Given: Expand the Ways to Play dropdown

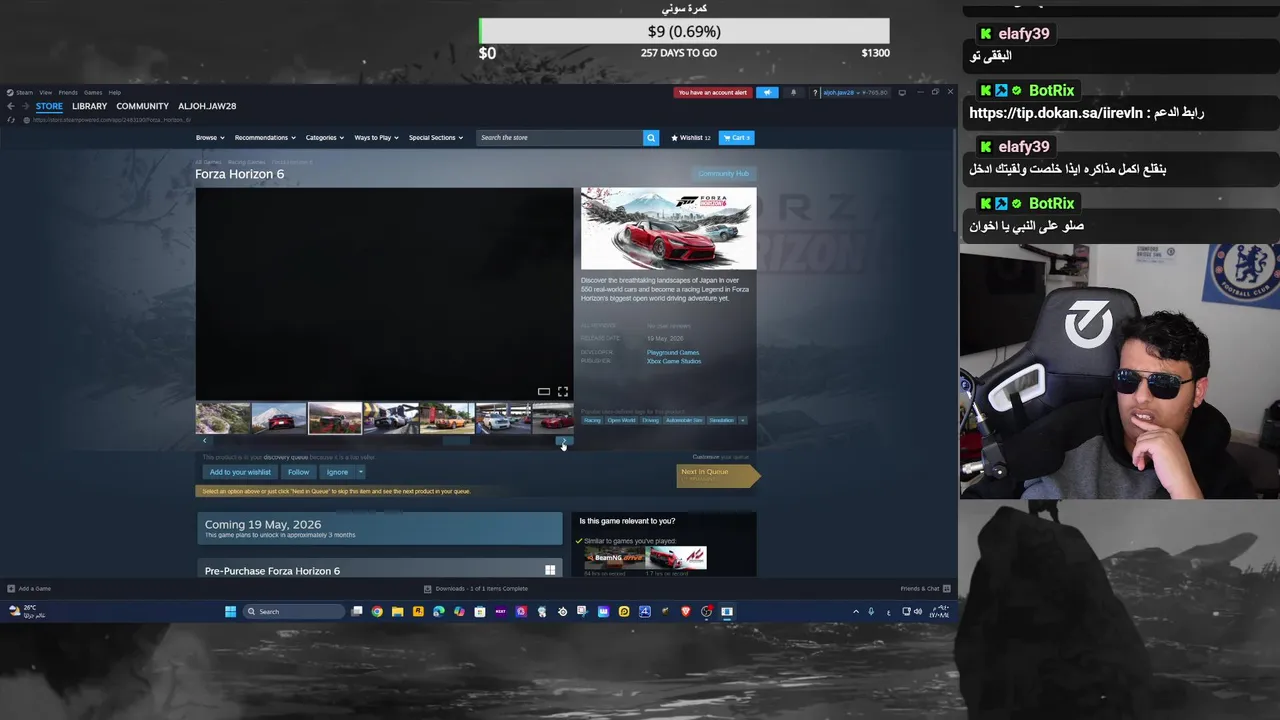Looking at the screenshot, I should pos(376,138).
